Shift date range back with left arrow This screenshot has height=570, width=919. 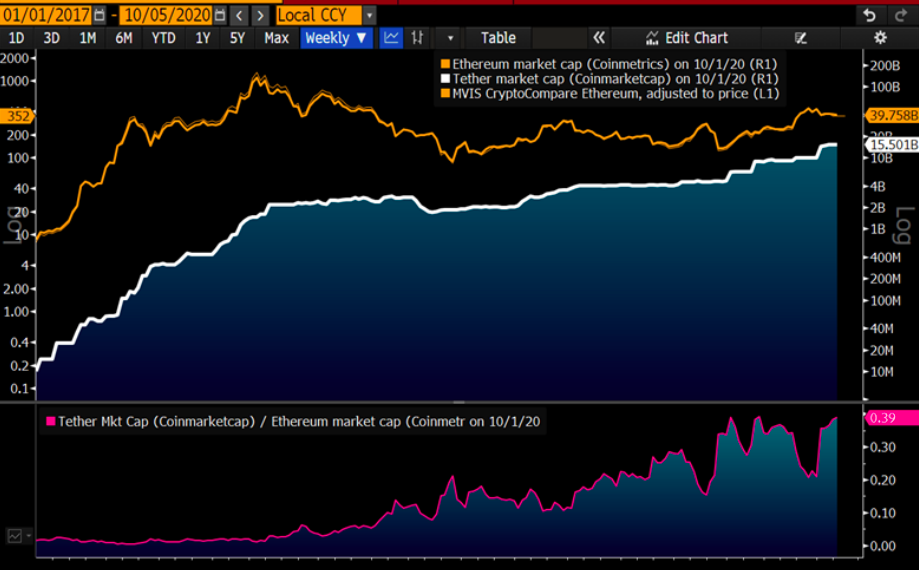[238, 15]
